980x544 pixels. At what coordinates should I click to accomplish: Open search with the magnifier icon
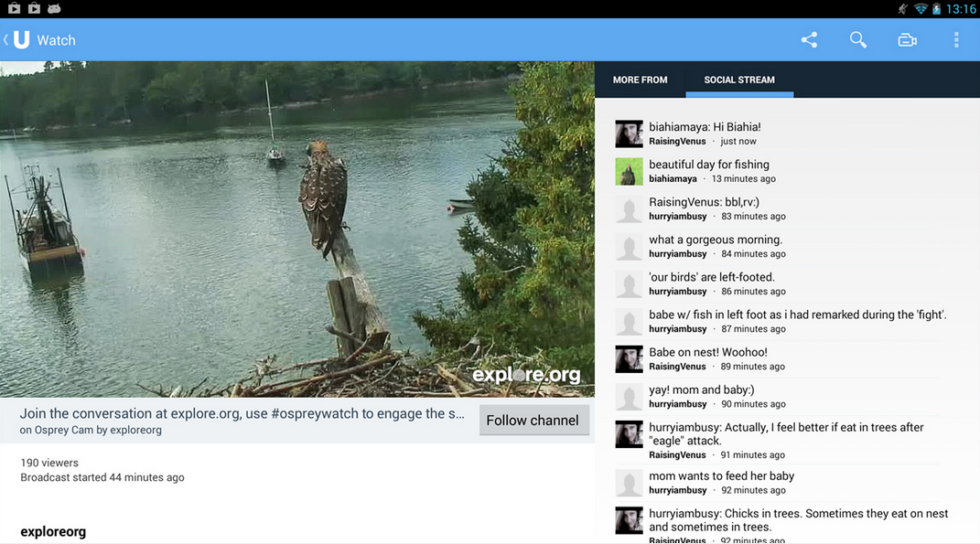coord(858,40)
